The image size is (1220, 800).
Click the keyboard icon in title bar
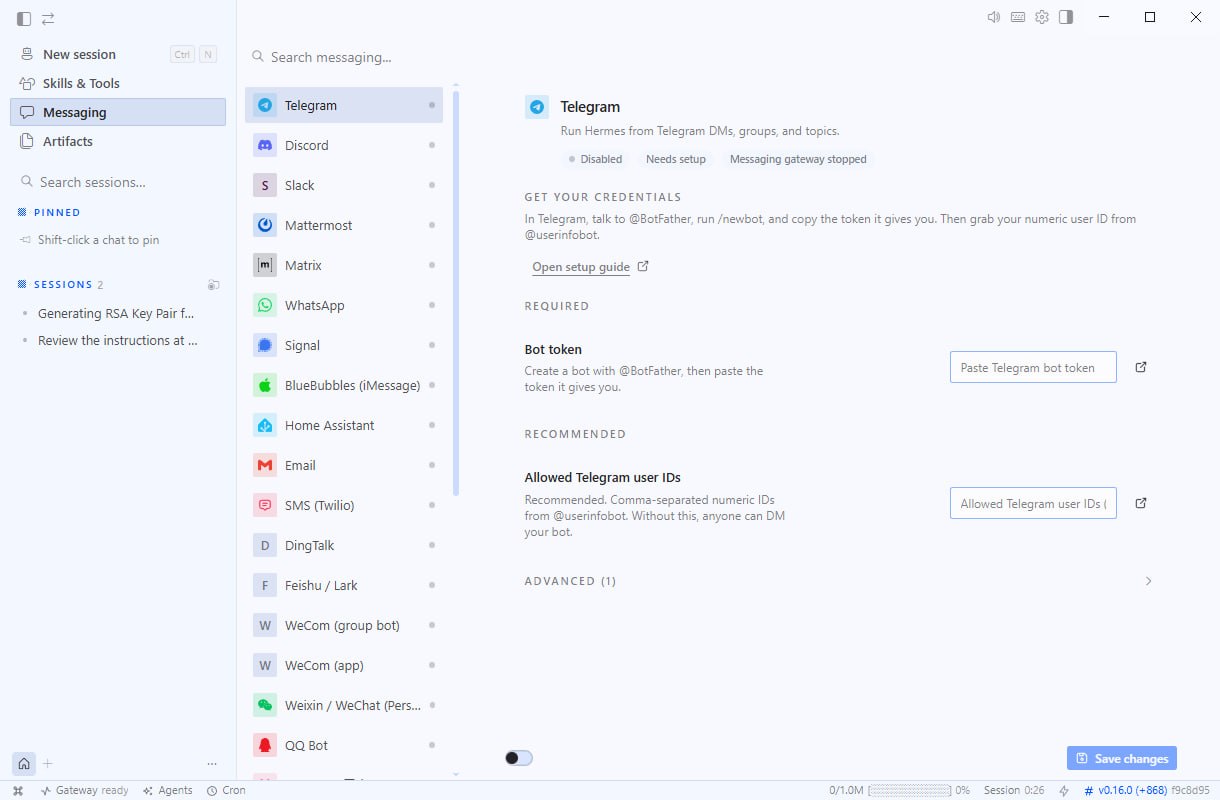click(1018, 17)
